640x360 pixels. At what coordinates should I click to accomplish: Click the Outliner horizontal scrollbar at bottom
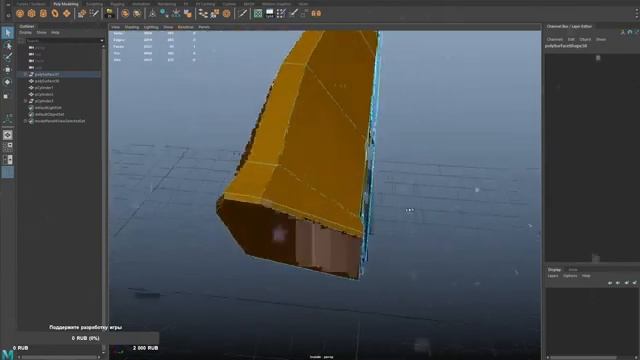59,357
